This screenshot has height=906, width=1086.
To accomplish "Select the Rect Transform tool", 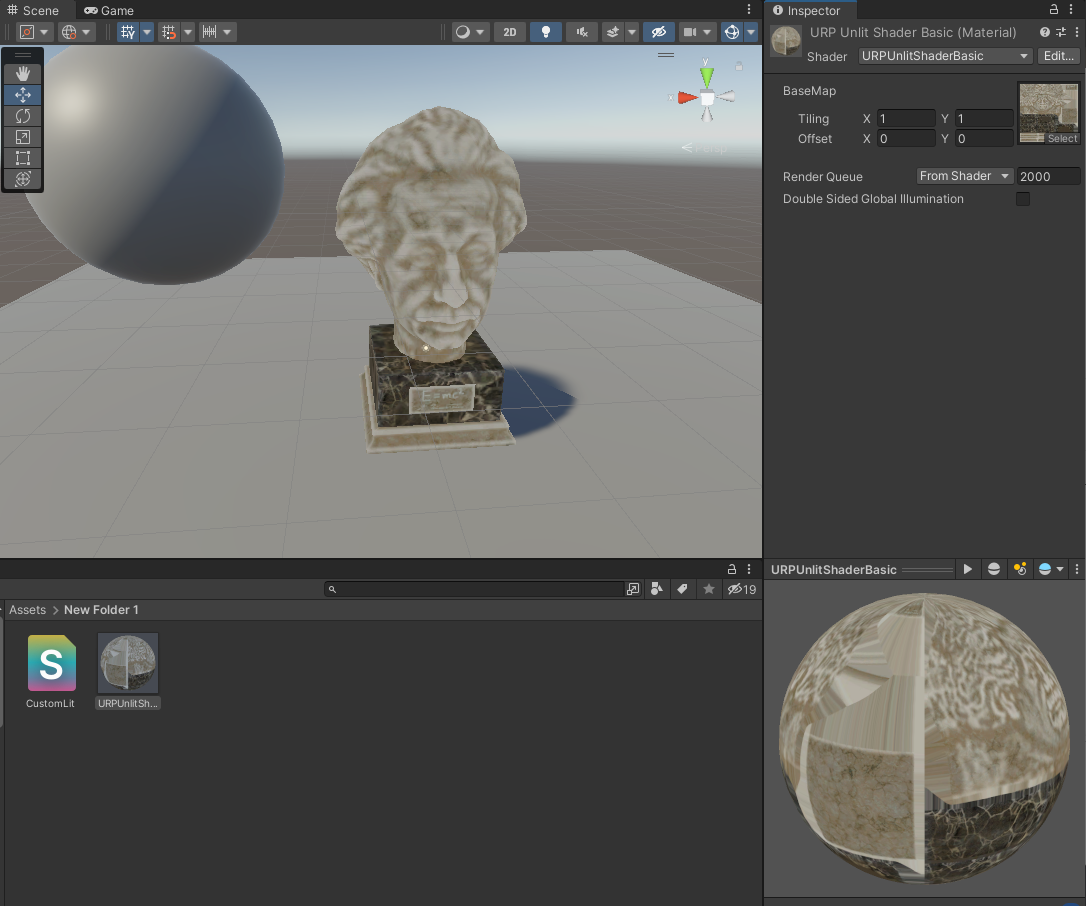I will (23, 158).
